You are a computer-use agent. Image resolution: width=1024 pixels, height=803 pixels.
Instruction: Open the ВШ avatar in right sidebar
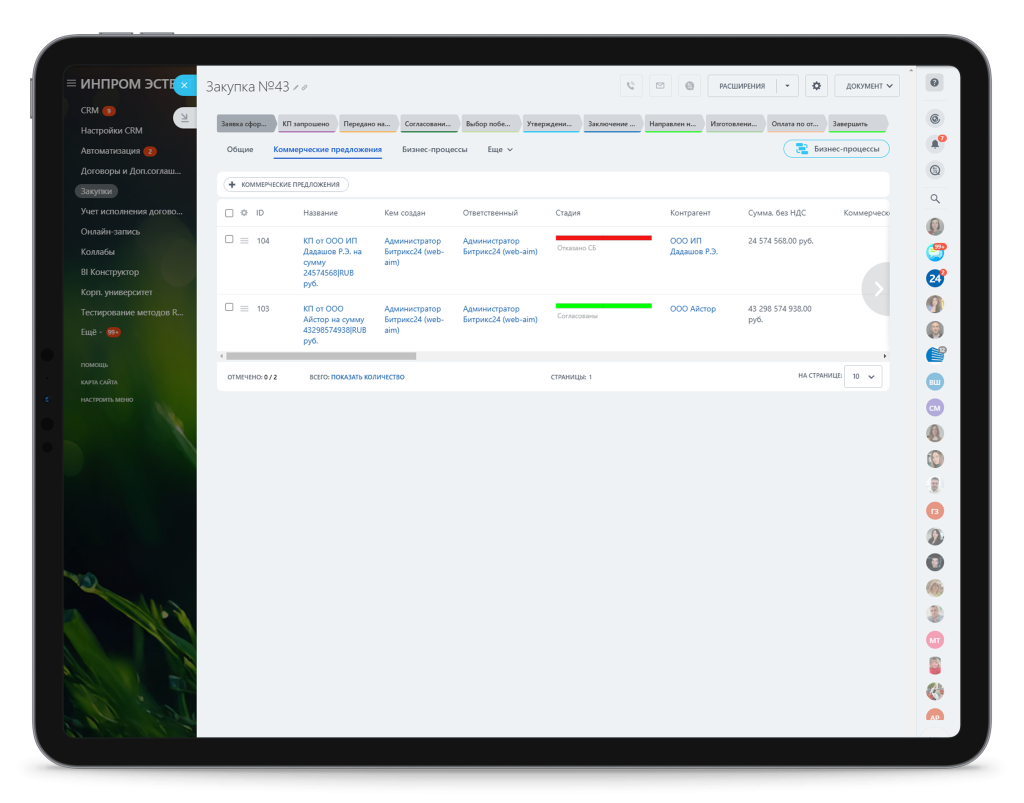point(935,382)
